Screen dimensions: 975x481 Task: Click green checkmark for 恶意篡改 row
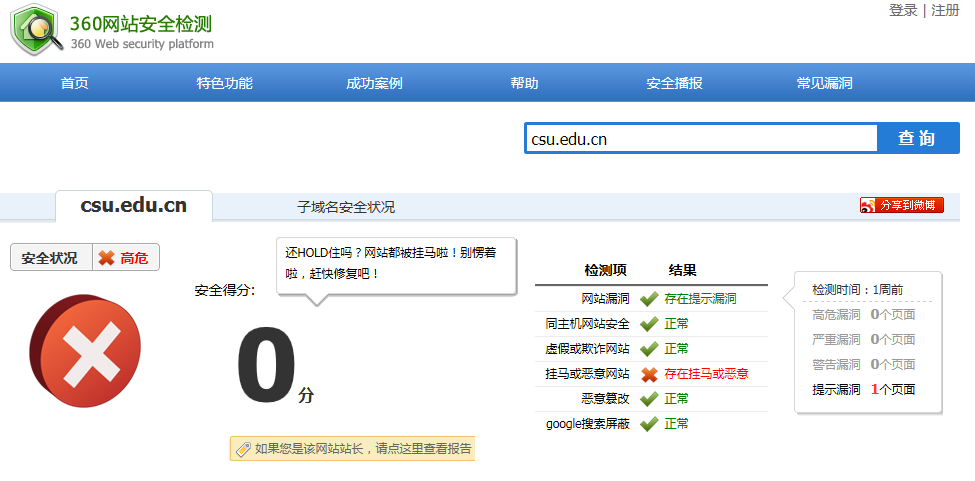pos(649,399)
